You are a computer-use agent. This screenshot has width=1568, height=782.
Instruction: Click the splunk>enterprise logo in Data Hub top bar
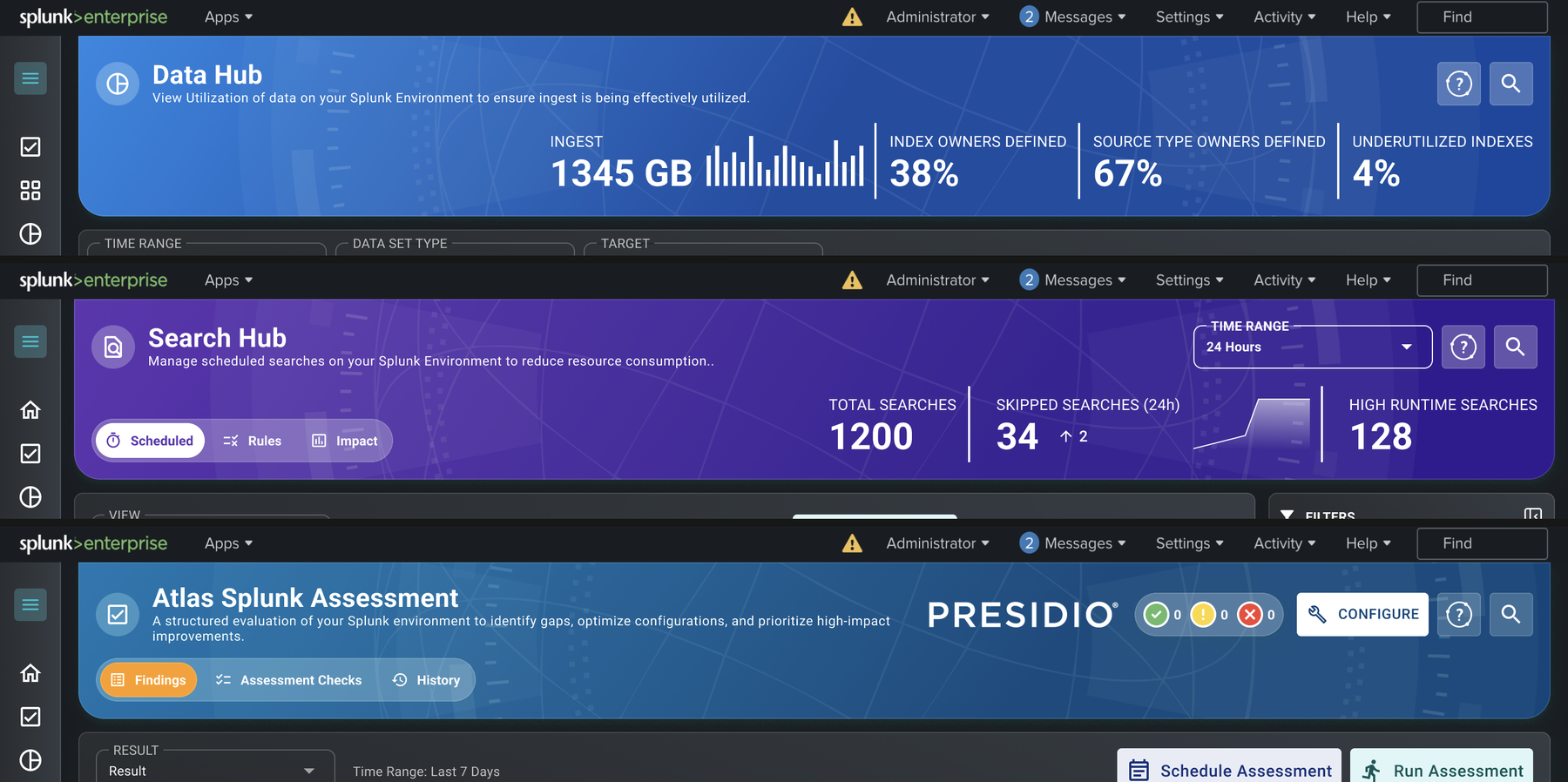(93, 17)
